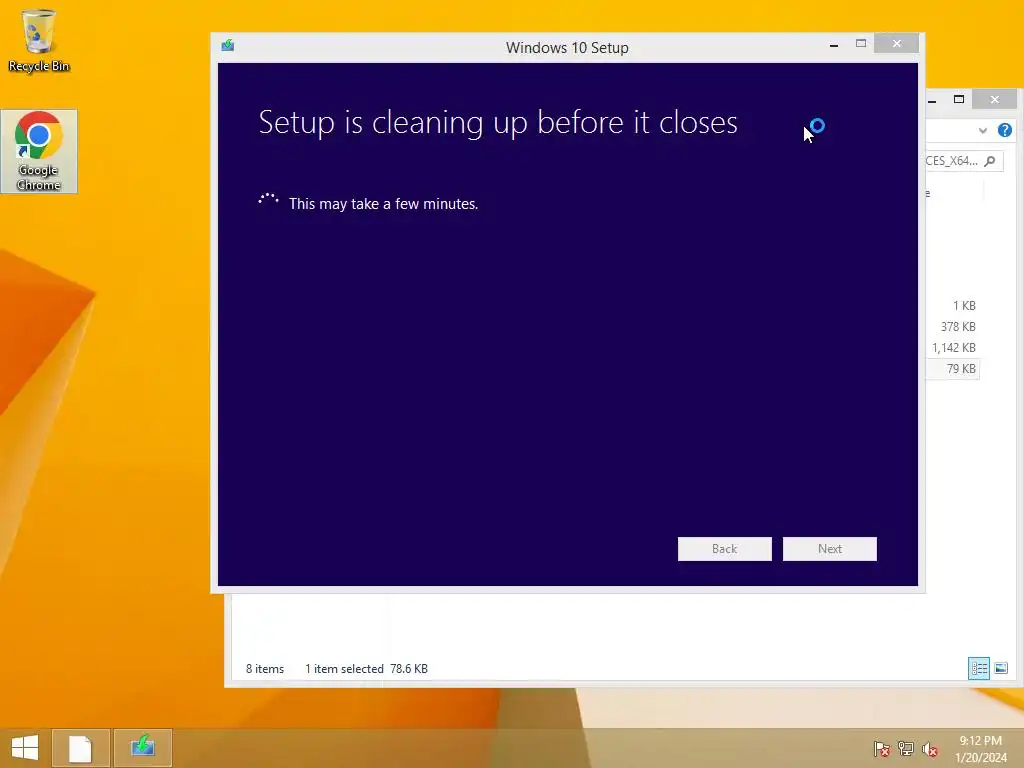This screenshot has width=1024, height=768.
Task: Close the Windows 10 Setup window
Action: pyautogui.click(x=897, y=44)
